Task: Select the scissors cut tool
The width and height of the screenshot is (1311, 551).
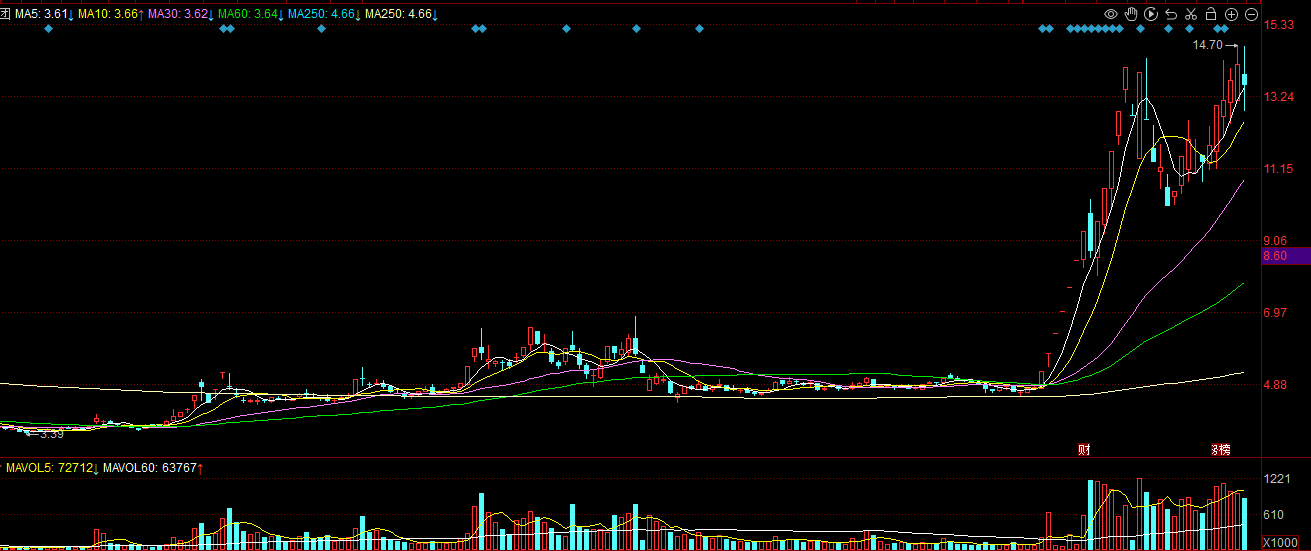Action: 1191,14
